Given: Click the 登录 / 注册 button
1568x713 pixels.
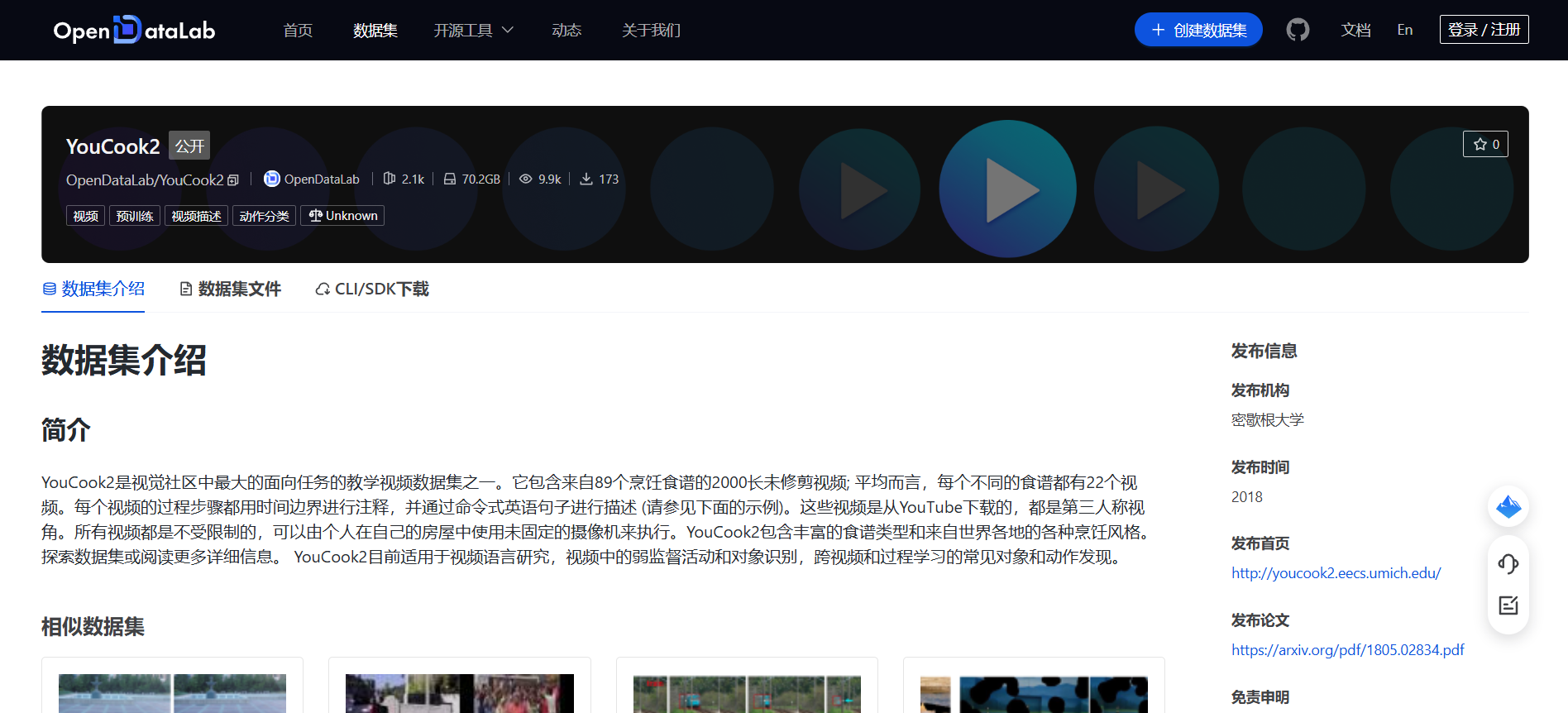Looking at the screenshot, I should (1484, 30).
